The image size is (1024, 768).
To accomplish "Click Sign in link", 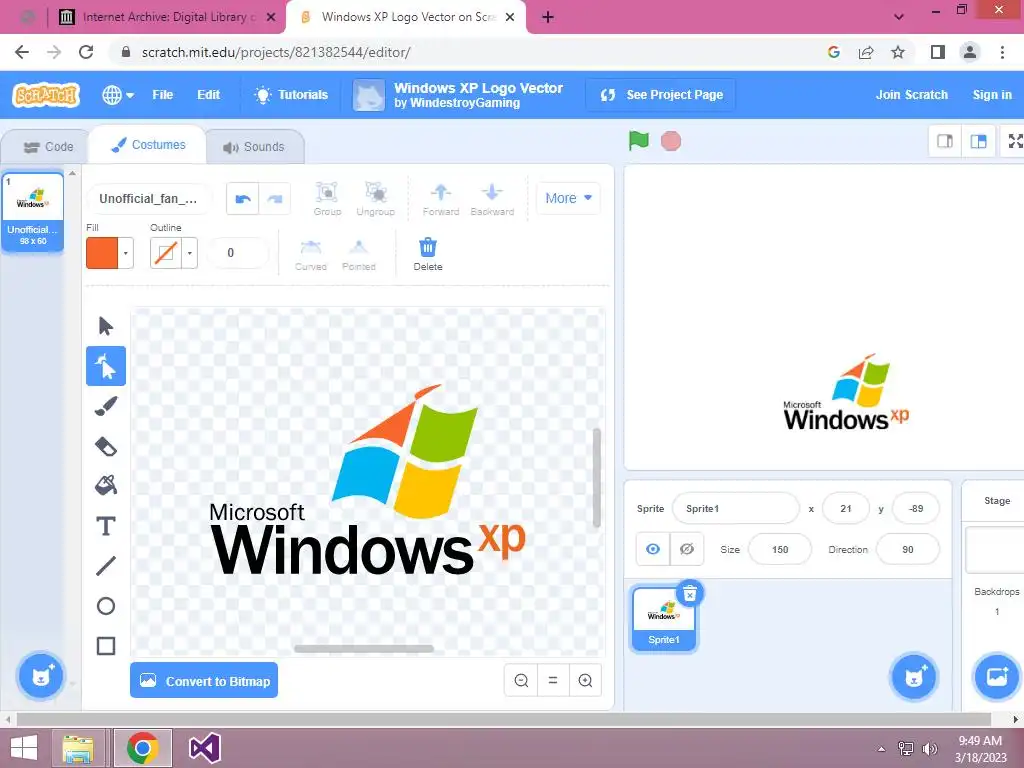I will pyautogui.click(x=991, y=95).
